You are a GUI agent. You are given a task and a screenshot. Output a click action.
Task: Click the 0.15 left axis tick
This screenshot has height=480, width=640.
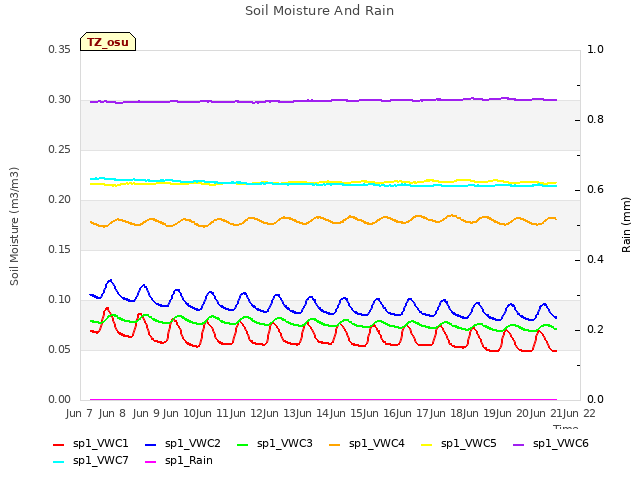coord(60,250)
